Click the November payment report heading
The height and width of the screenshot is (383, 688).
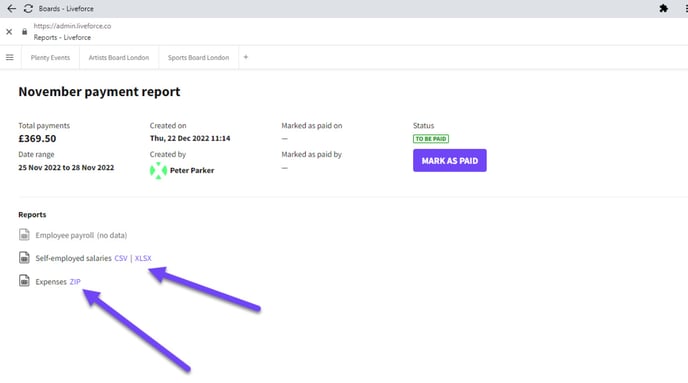click(99, 92)
